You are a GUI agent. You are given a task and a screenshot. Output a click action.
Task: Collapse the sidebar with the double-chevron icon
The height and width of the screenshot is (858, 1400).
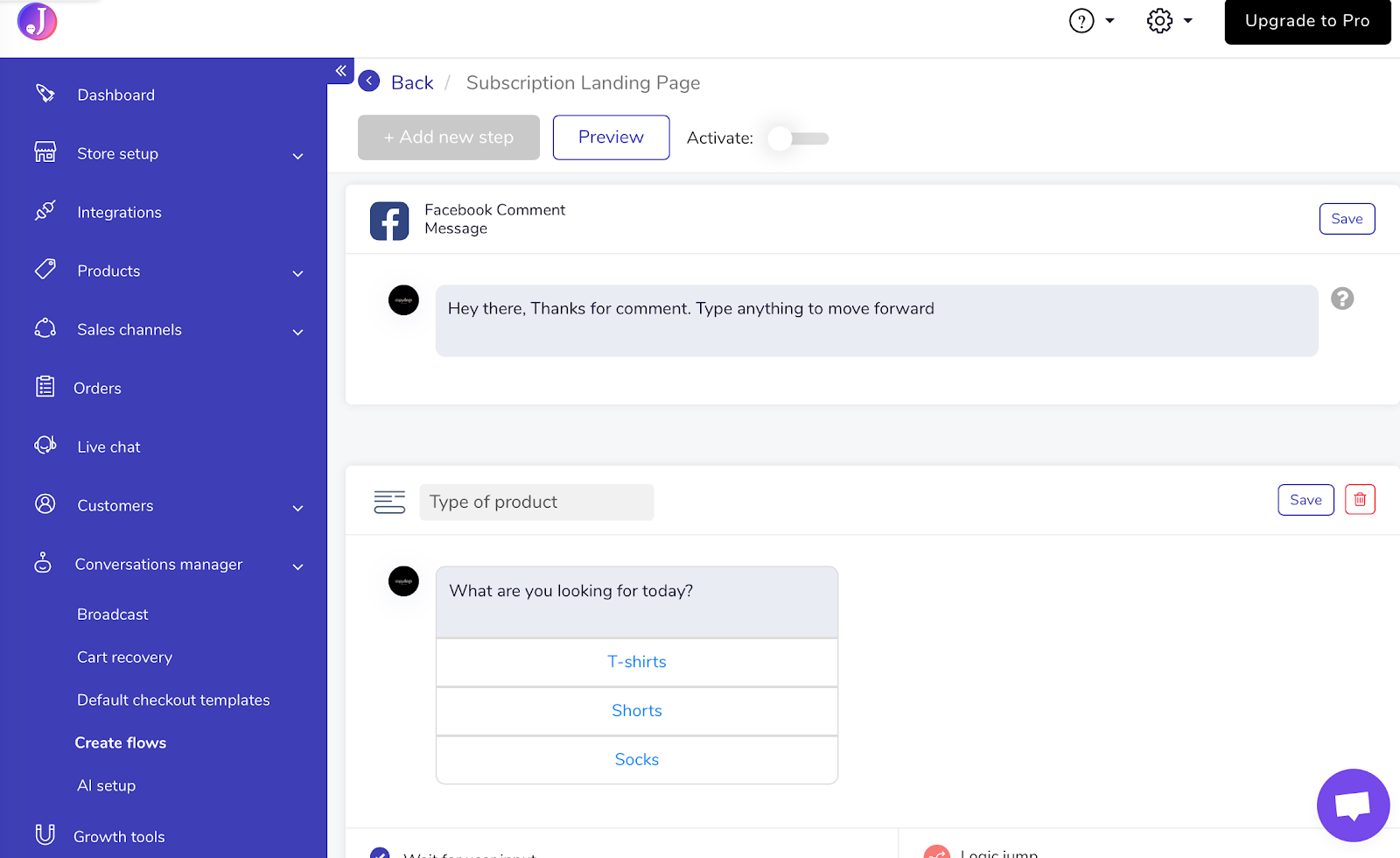coord(340,71)
